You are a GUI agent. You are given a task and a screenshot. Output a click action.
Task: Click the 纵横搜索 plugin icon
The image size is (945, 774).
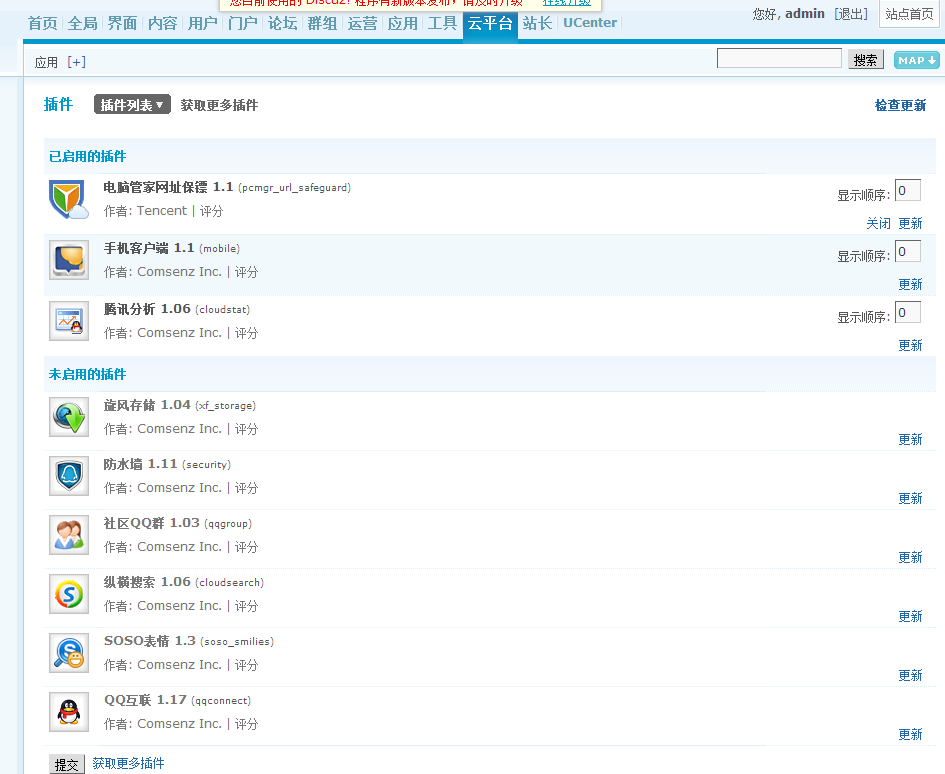[x=69, y=594]
